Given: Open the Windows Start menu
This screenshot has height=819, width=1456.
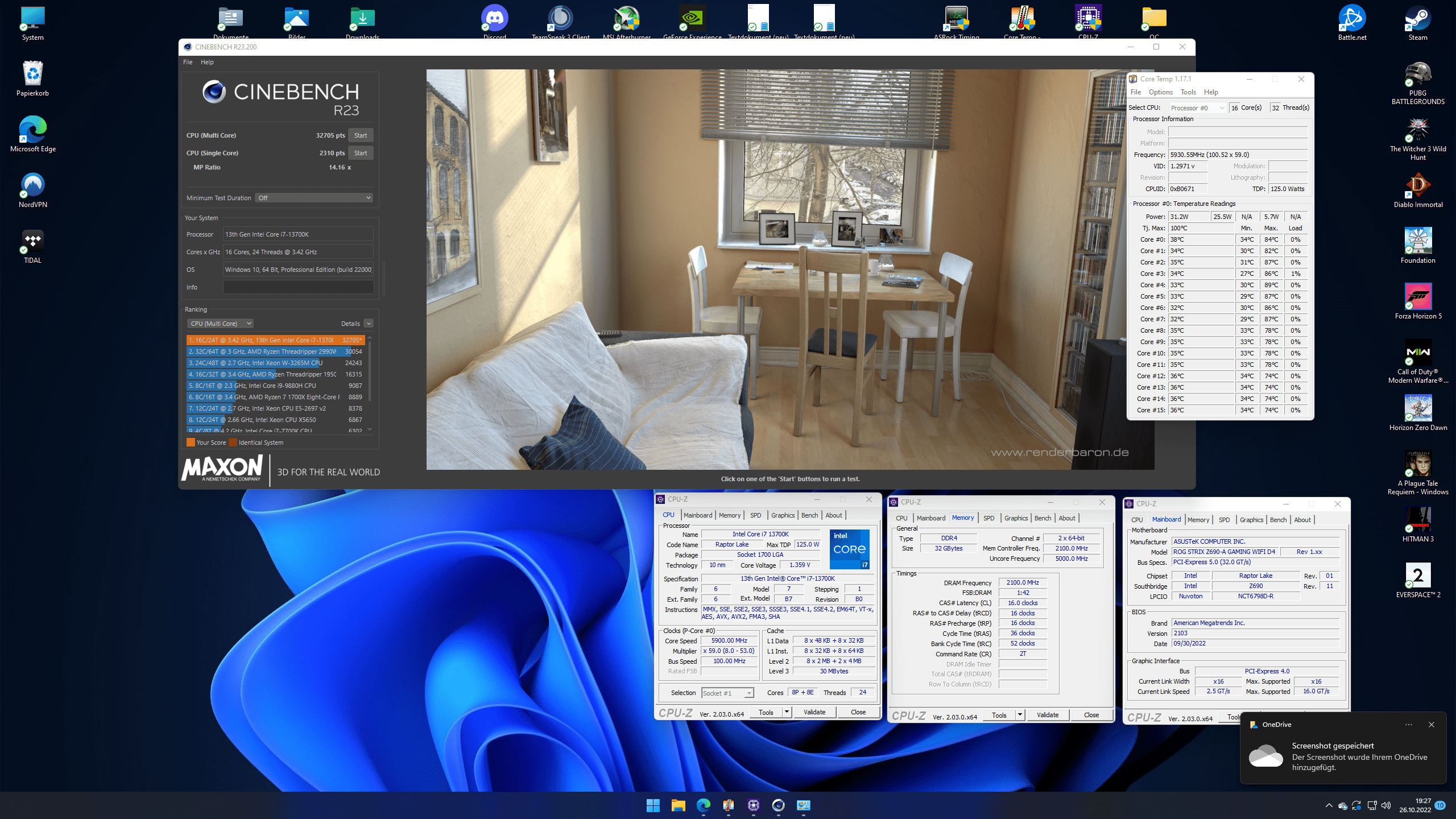Looking at the screenshot, I should pyautogui.click(x=653, y=805).
